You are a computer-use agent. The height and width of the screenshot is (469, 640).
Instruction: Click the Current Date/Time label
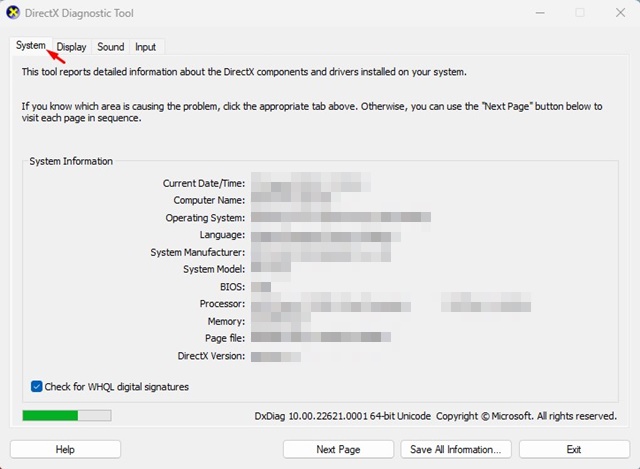[204, 183]
